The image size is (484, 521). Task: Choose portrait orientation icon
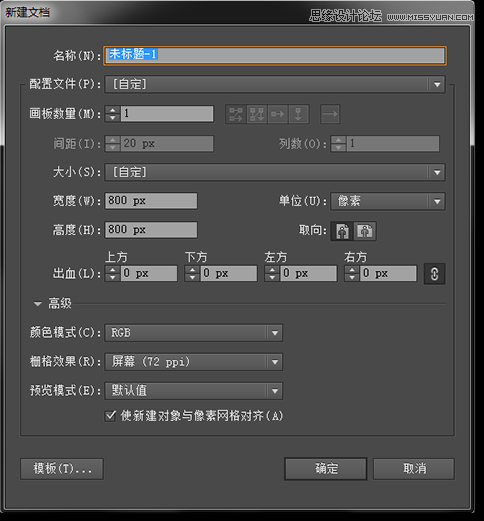click(342, 231)
